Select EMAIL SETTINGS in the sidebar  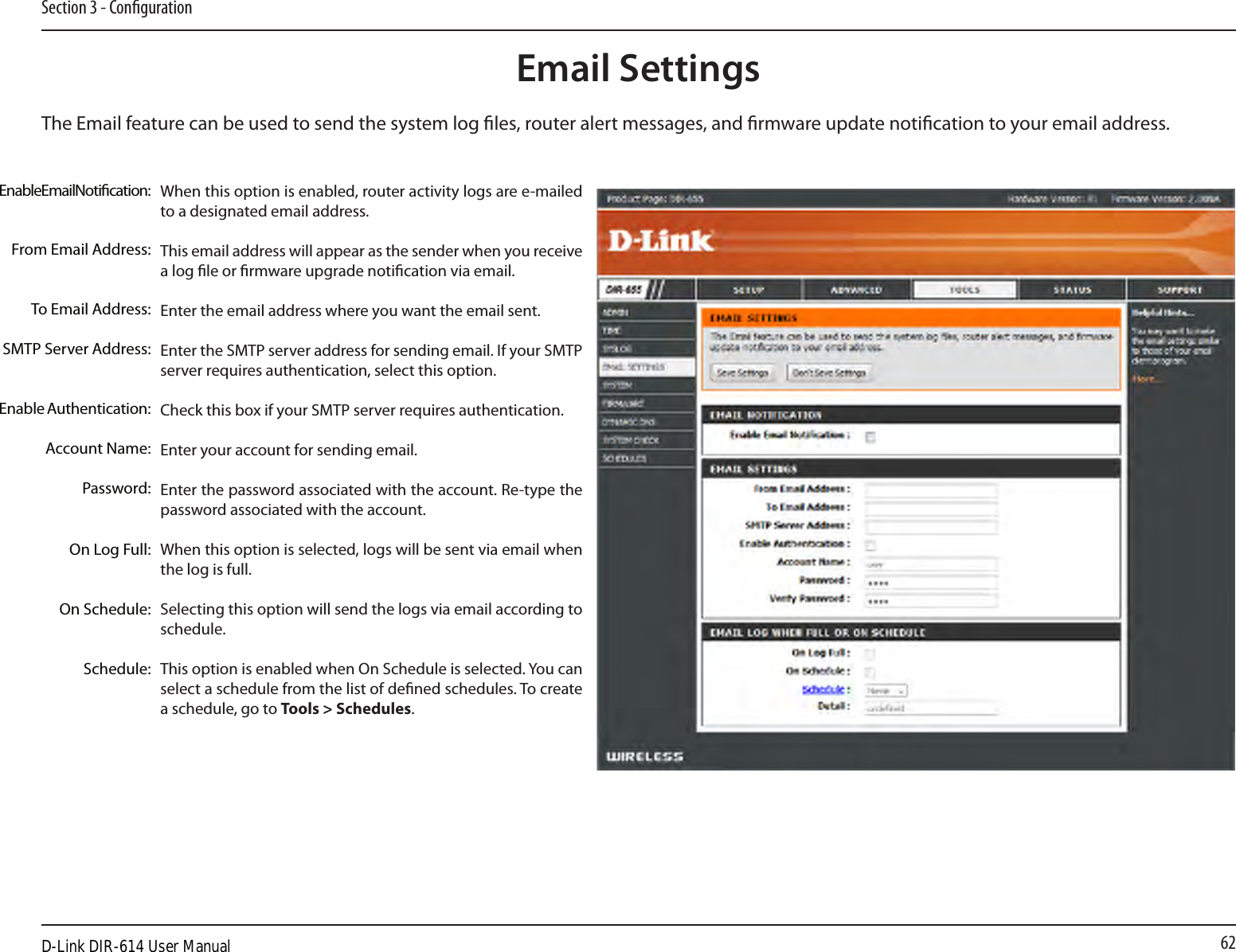[x=646, y=367]
